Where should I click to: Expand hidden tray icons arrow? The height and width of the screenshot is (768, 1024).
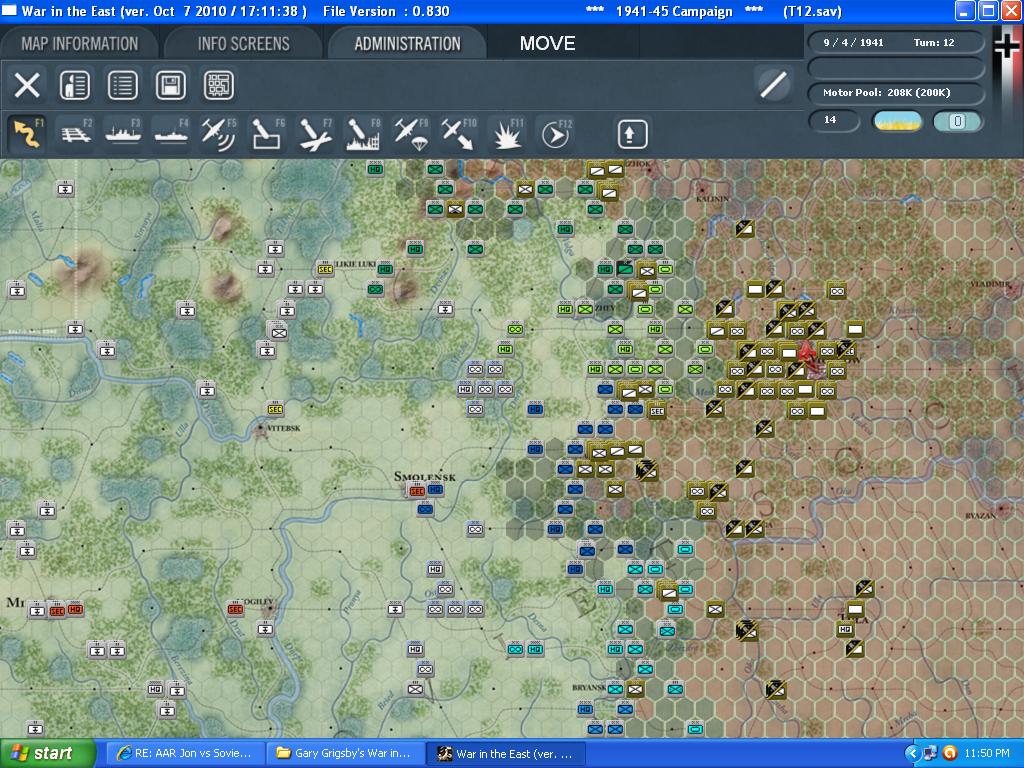pos(912,753)
